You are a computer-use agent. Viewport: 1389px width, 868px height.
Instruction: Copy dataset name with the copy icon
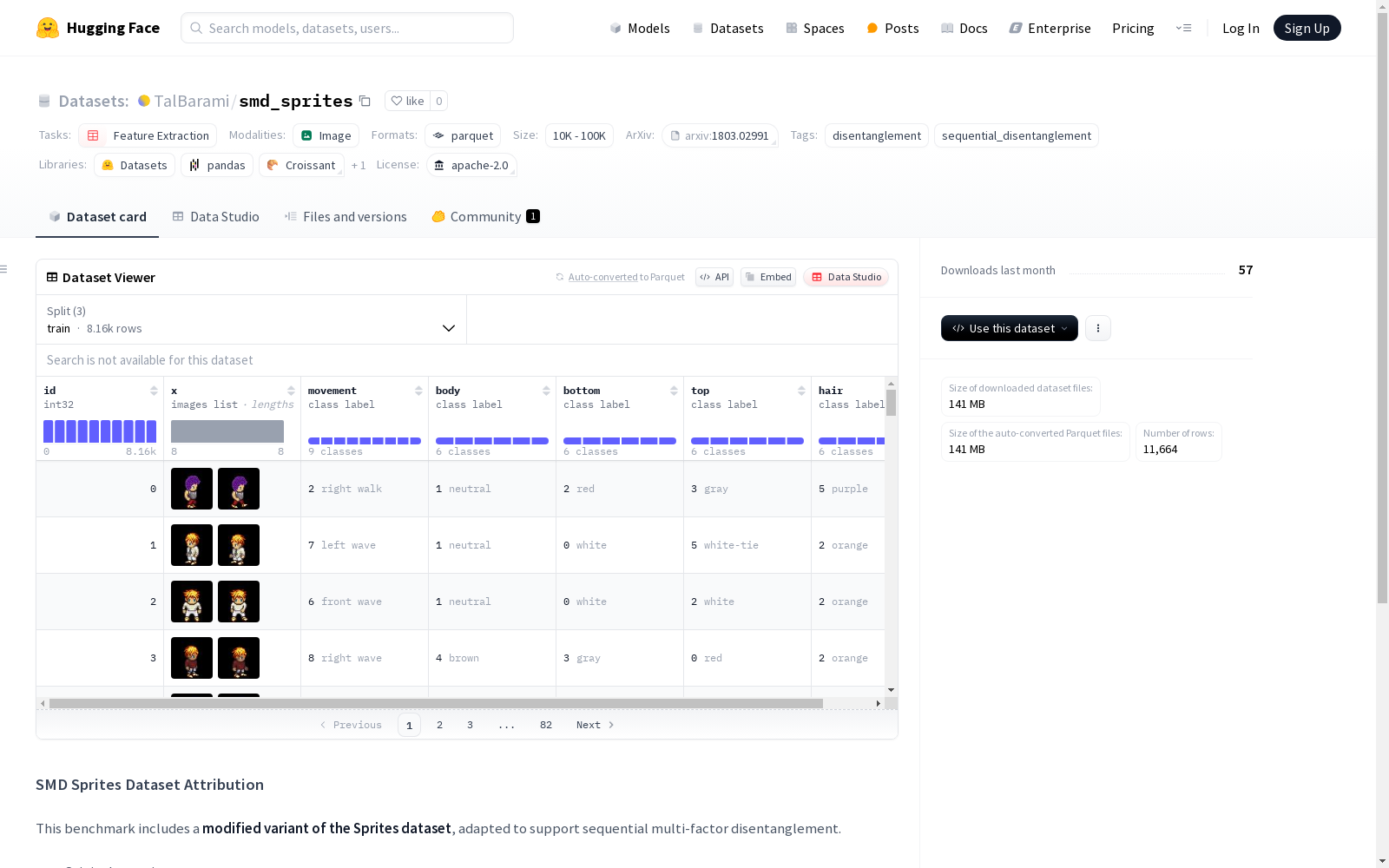point(365,101)
